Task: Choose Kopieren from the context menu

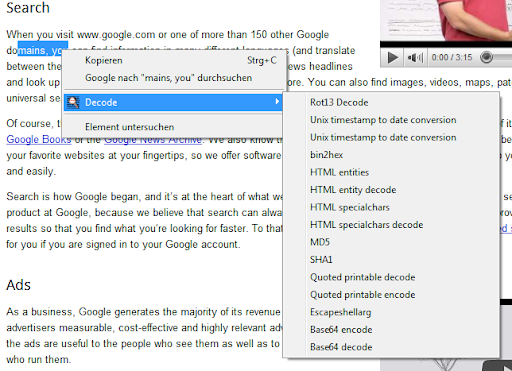Action: [x=173, y=60]
